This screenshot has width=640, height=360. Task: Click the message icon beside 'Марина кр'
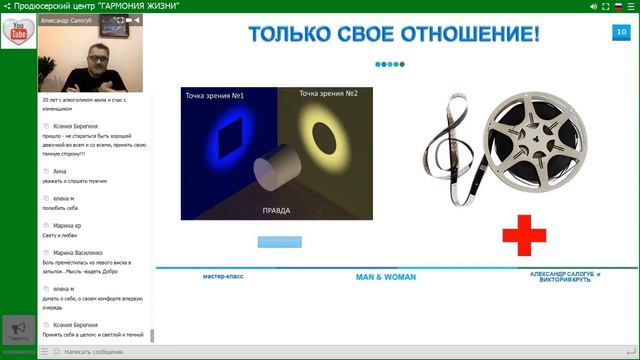pos(46,225)
